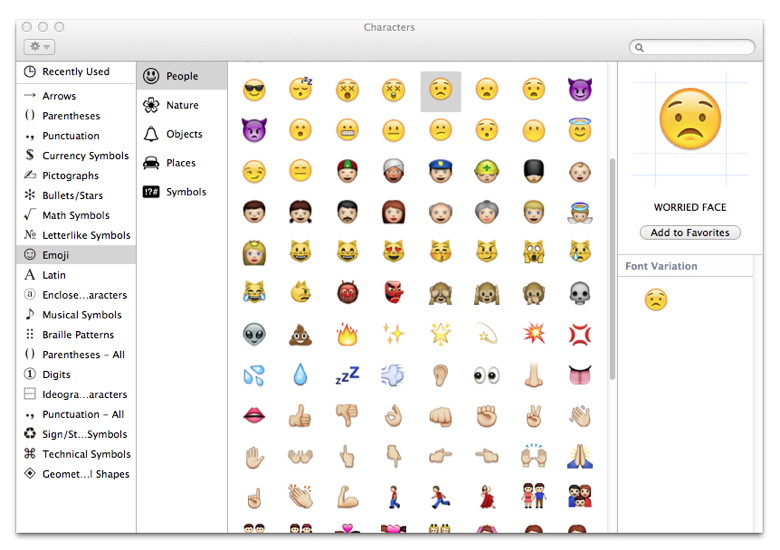Select the fire emoji

tap(347, 334)
